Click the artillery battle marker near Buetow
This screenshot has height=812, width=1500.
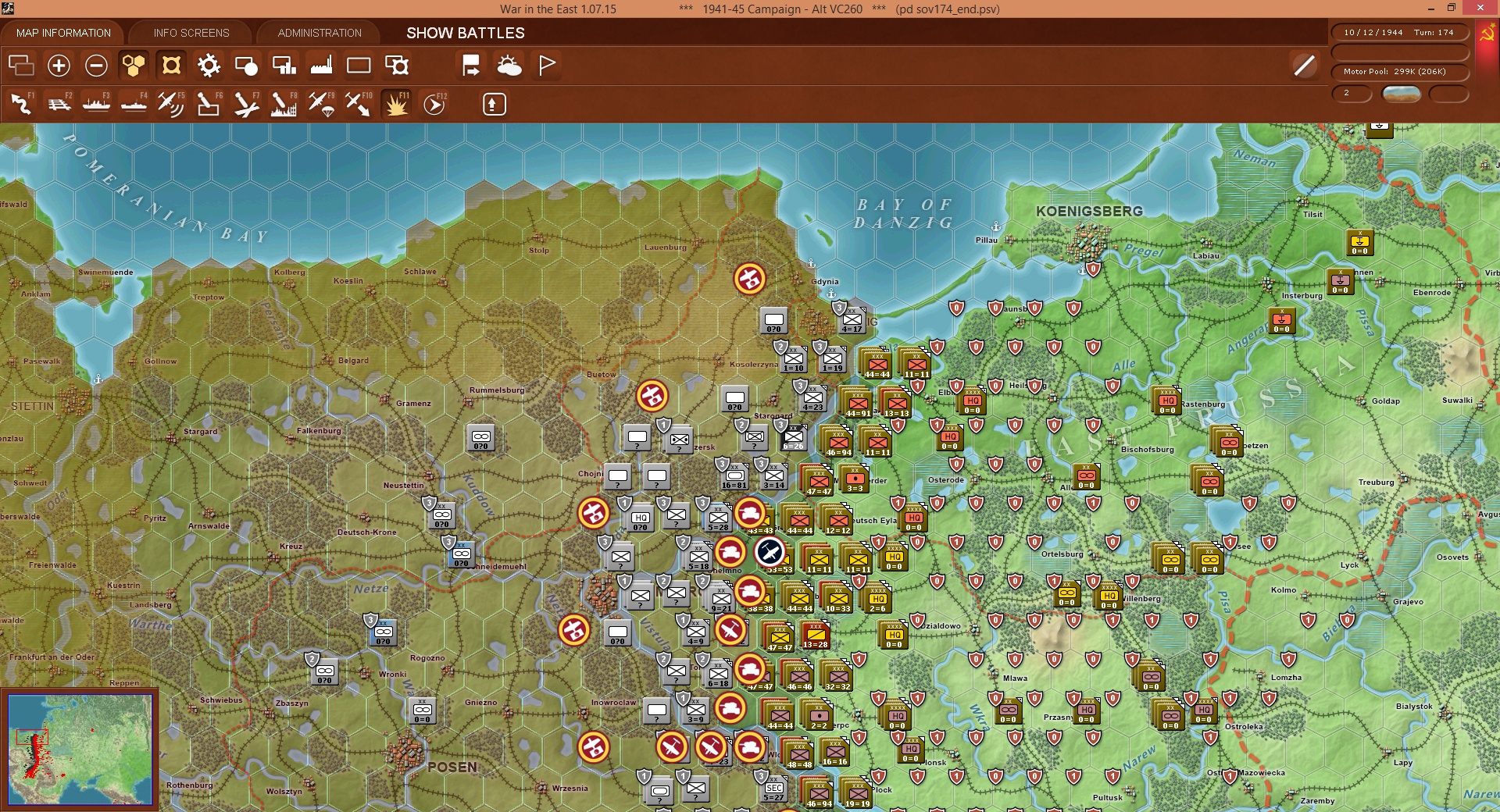pos(652,396)
